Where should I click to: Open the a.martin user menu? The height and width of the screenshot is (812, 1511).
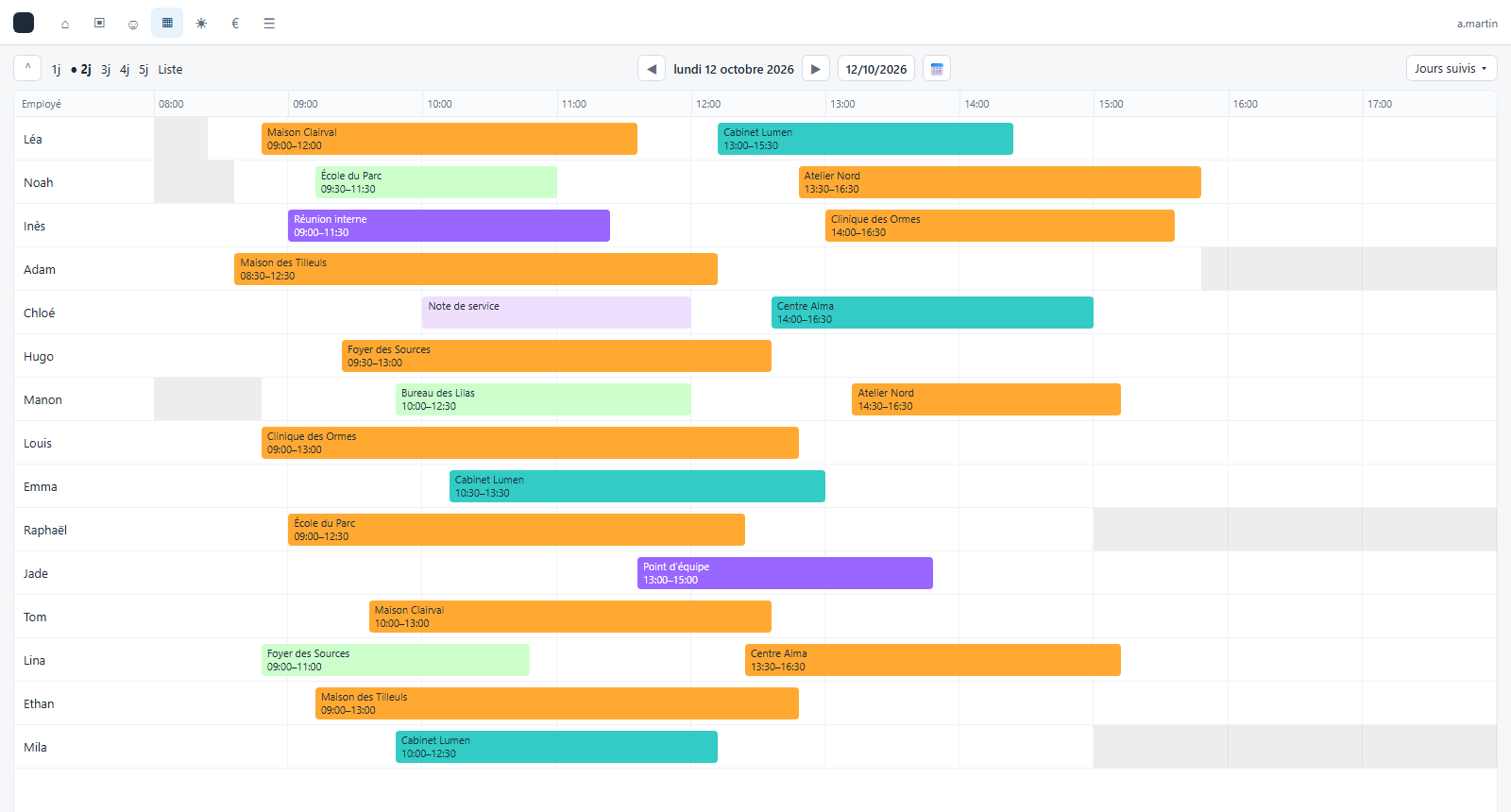click(1477, 24)
